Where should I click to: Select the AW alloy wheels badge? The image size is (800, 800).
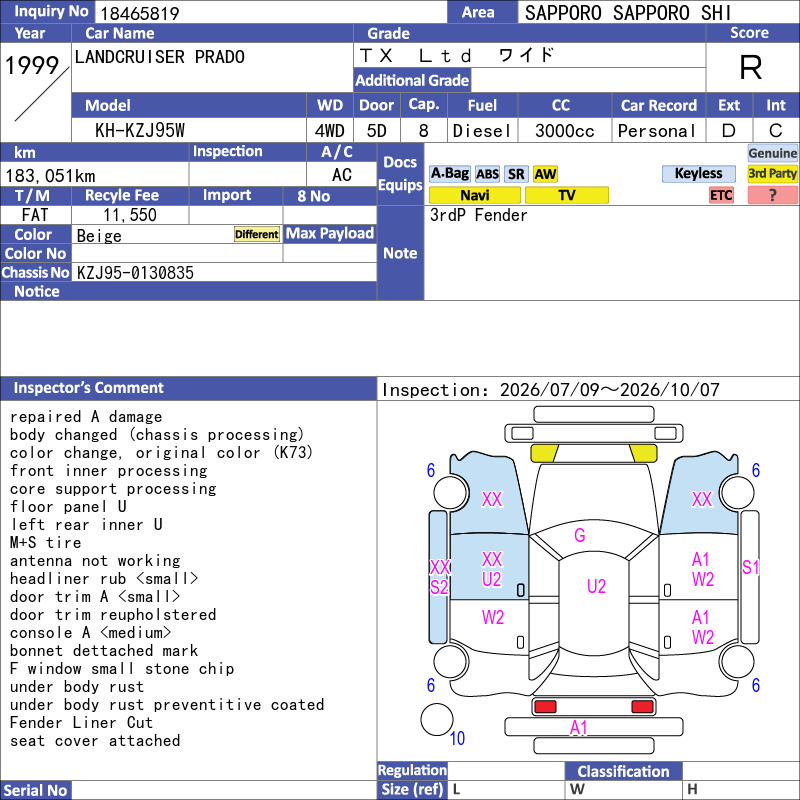tap(545, 174)
